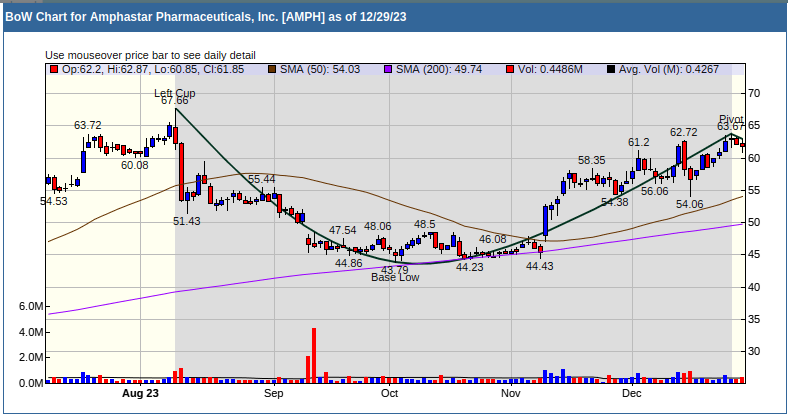Click the 30 price axis label
This screenshot has width=788, height=416.
coord(754,352)
